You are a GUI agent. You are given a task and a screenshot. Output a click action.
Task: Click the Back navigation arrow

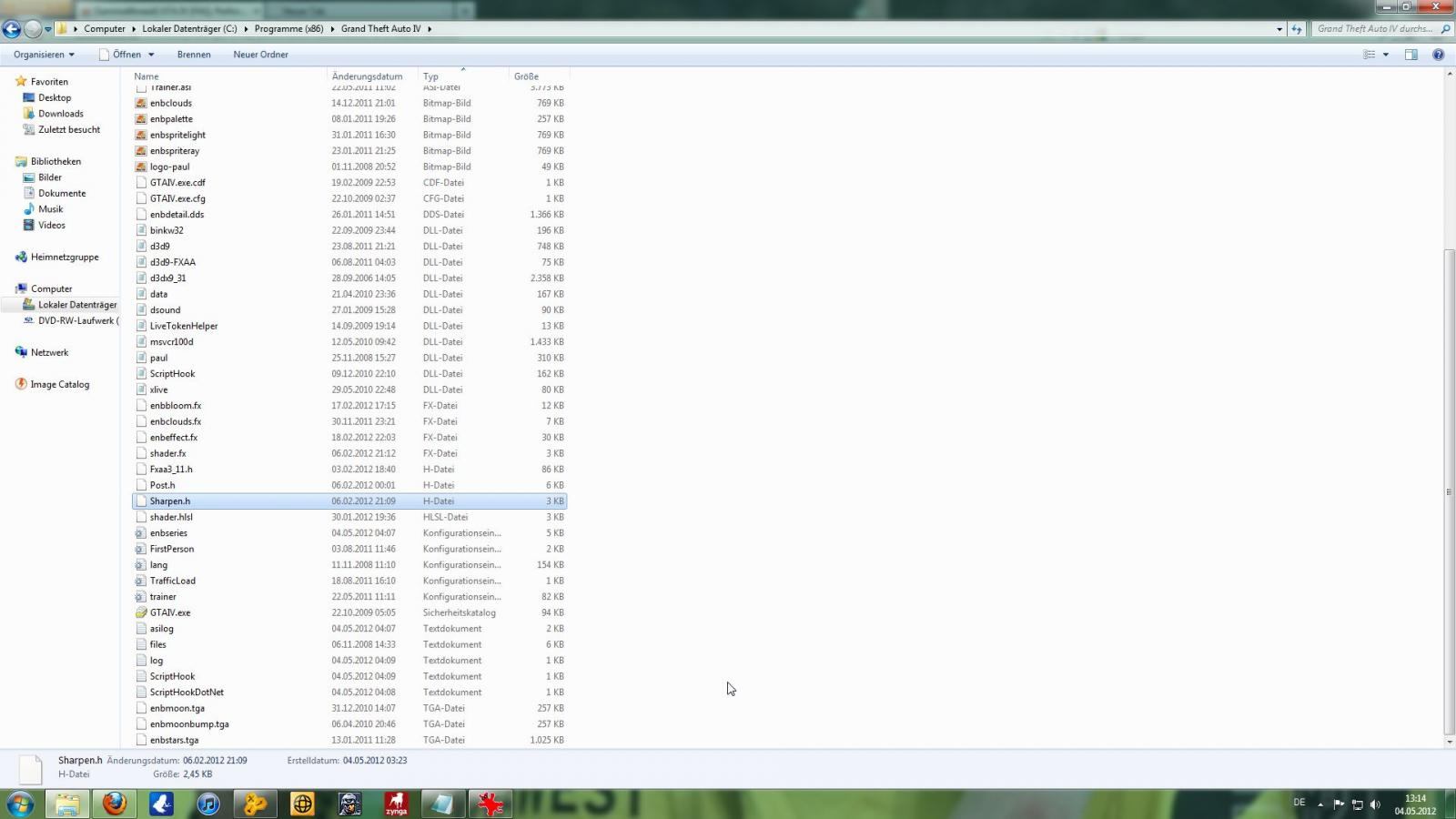(12, 29)
